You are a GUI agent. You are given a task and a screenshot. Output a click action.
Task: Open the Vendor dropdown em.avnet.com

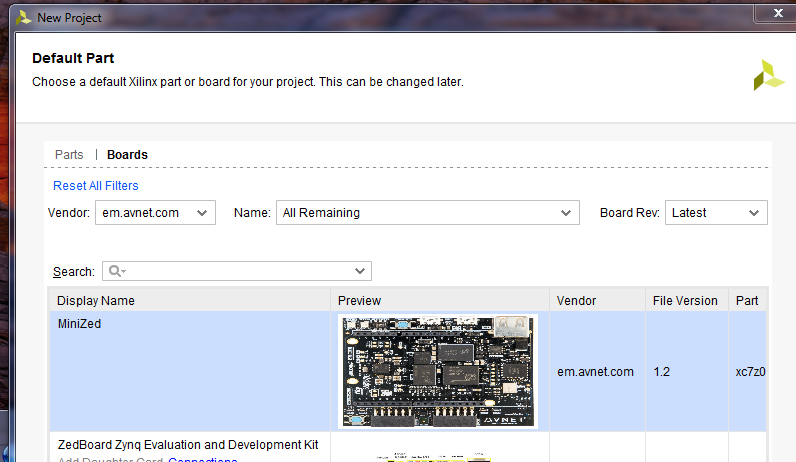pyautogui.click(x=155, y=213)
